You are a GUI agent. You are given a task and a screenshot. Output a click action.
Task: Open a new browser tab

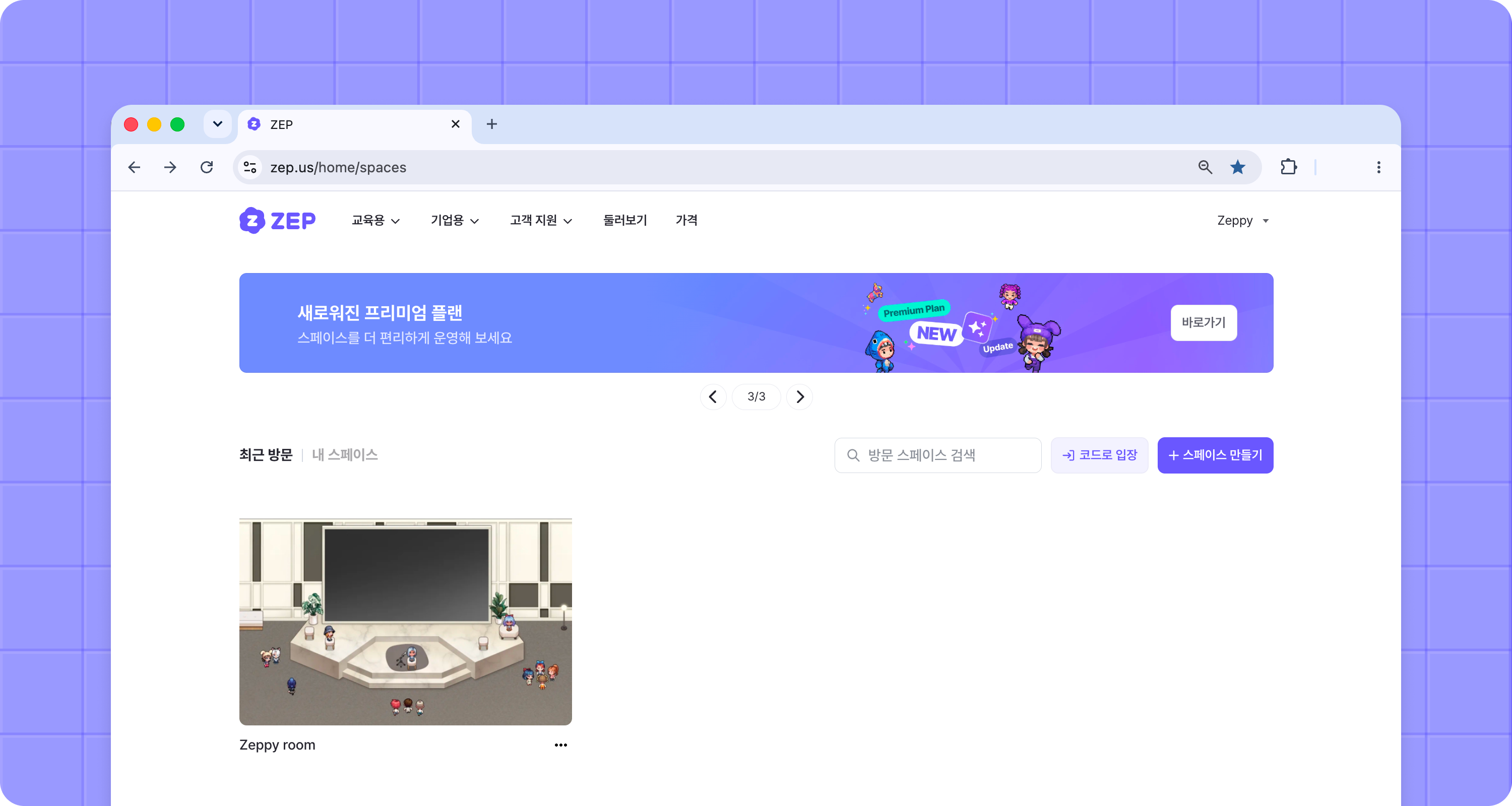pyautogui.click(x=492, y=124)
